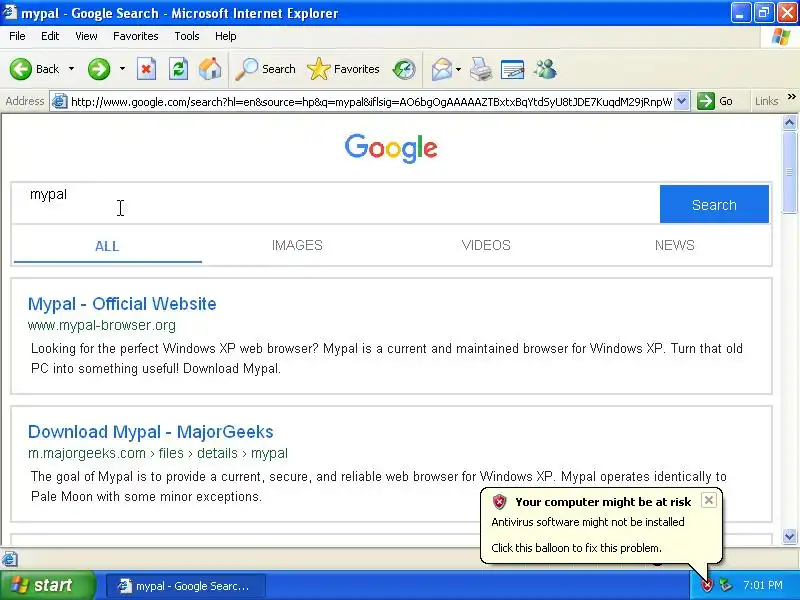
Task: Click shield icon inside warning balloon
Action: [x=499, y=502]
